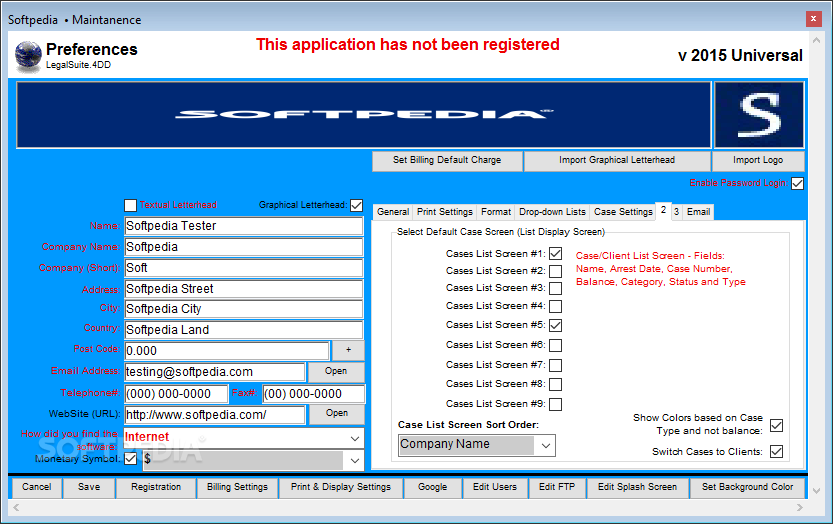Viewport: 833px width, 524px height.
Task: Click the Edit Users button
Action: [x=495, y=487]
